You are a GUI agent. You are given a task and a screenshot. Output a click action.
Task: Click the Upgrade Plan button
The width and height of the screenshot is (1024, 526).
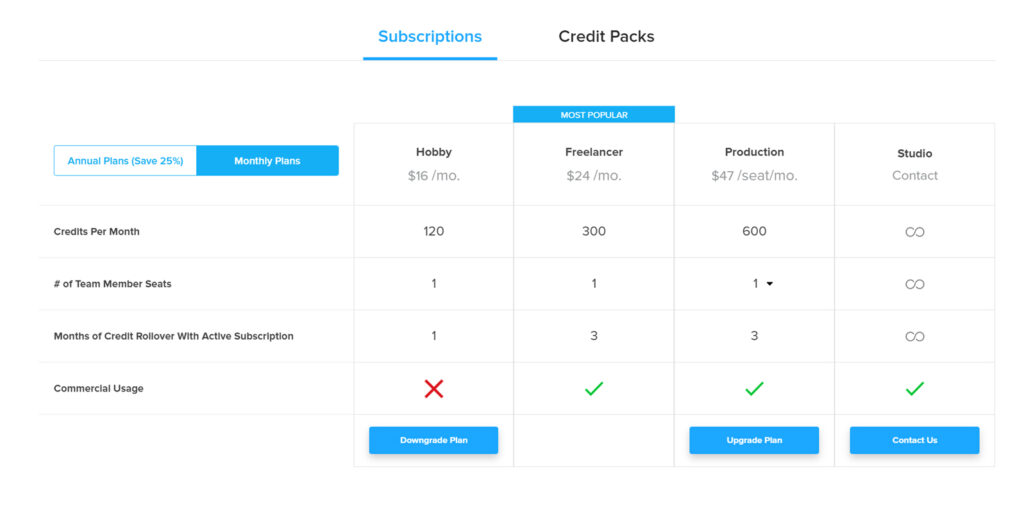pyautogui.click(x=754, y=440)
